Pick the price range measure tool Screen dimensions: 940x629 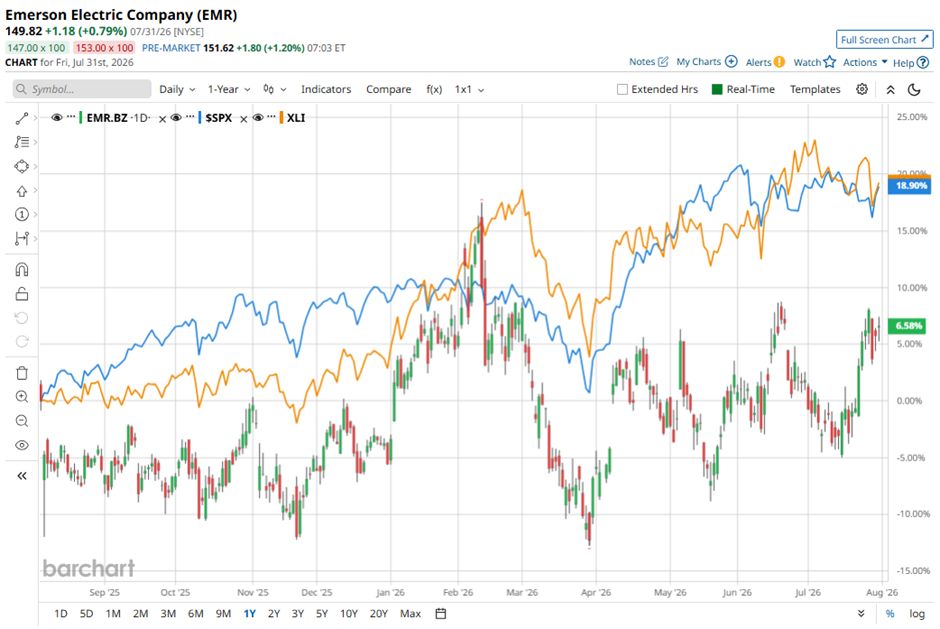[x=22, y=239]
